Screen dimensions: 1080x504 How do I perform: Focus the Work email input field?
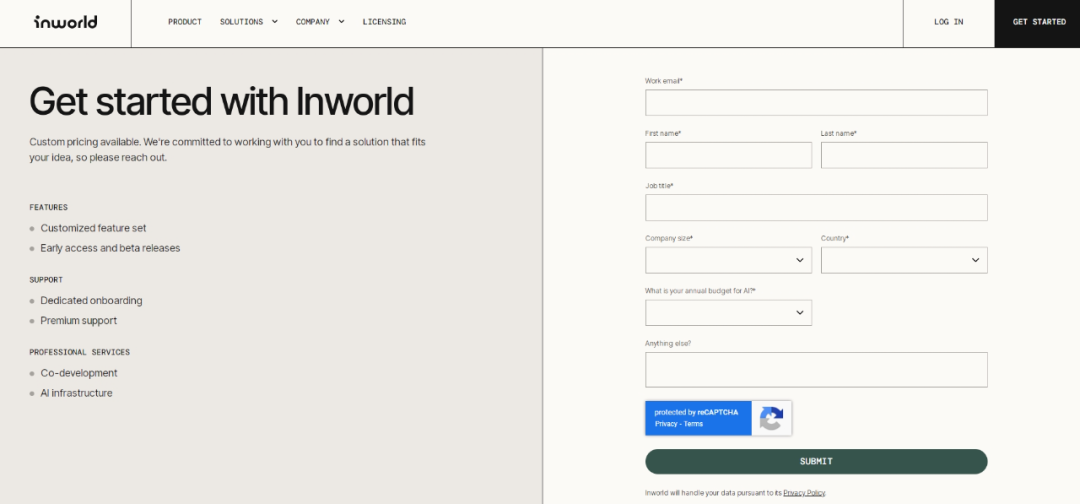tap(816, 103)
